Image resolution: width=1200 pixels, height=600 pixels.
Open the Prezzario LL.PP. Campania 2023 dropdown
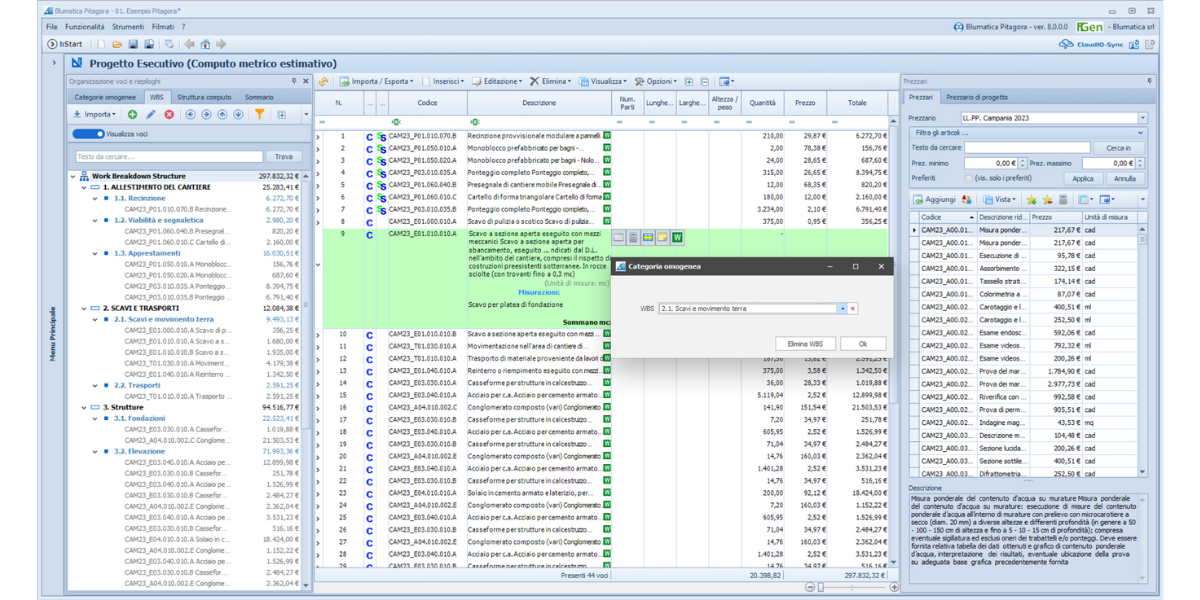pos(1141,118)
